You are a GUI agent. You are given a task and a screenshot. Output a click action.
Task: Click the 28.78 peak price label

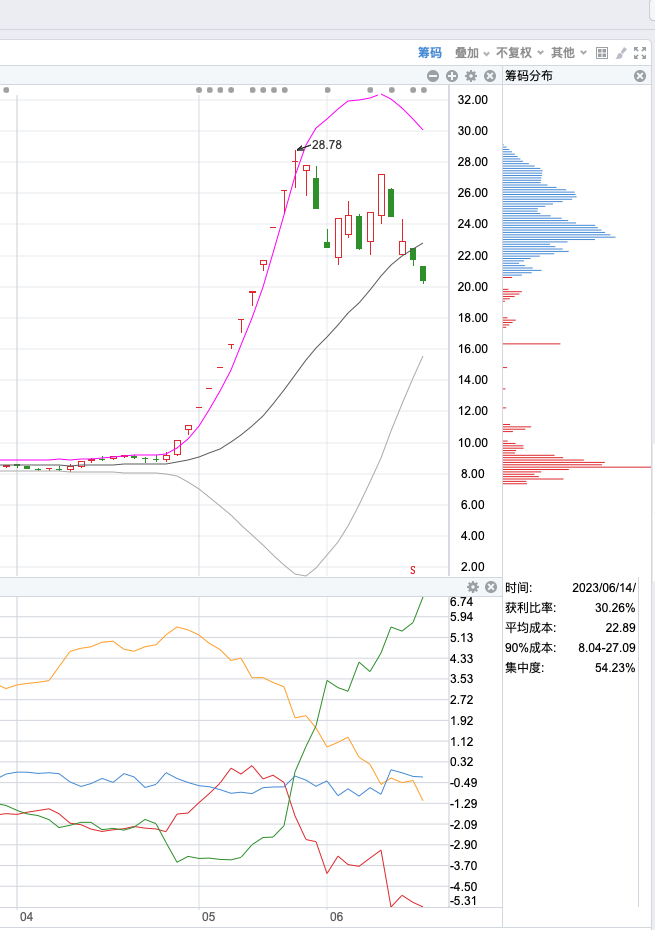tap(327, 145)
